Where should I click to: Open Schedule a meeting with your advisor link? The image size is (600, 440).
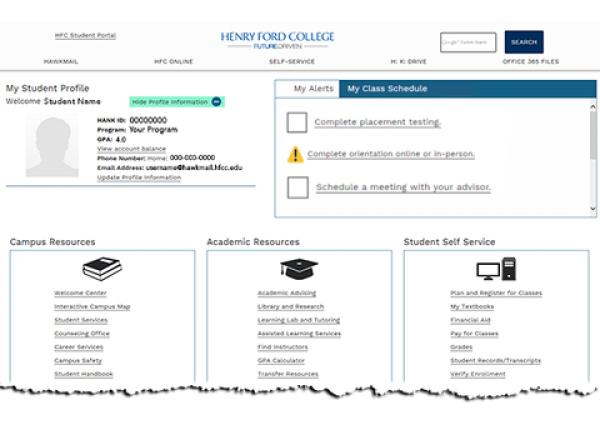(x=403, y=187)
